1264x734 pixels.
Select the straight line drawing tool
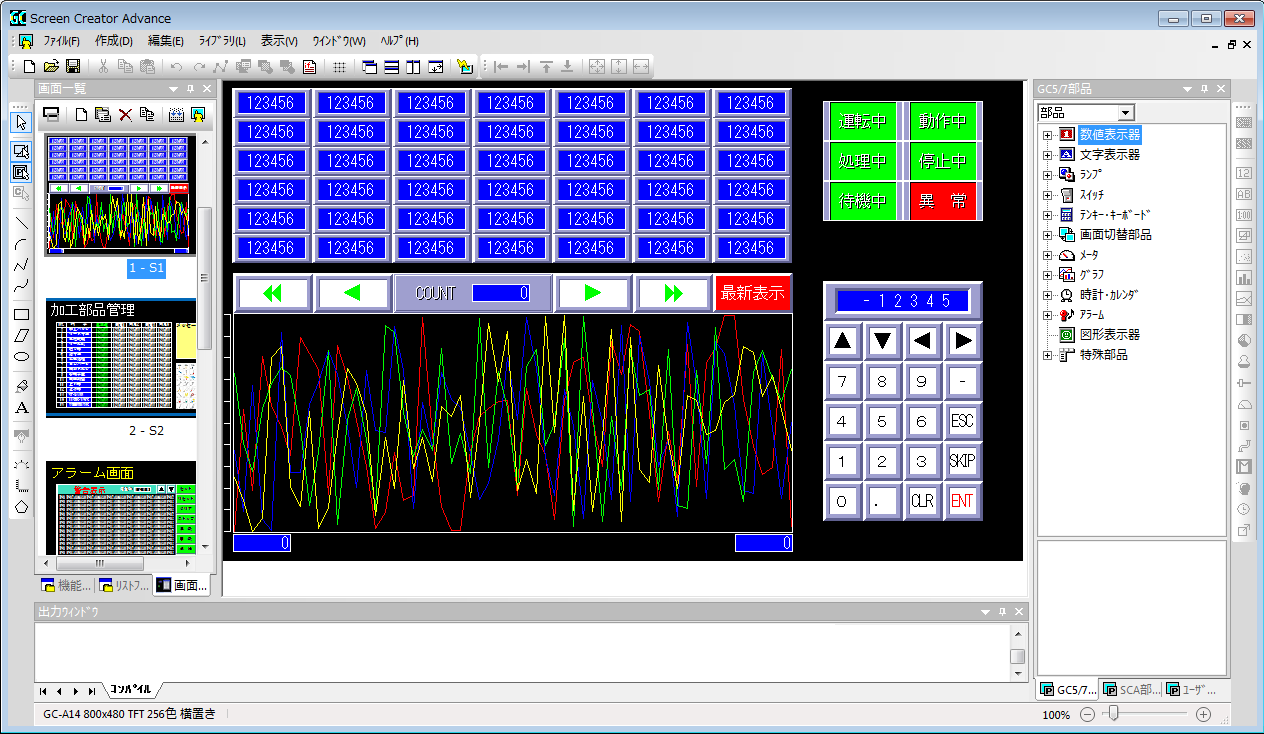click(x=21, y=223)
